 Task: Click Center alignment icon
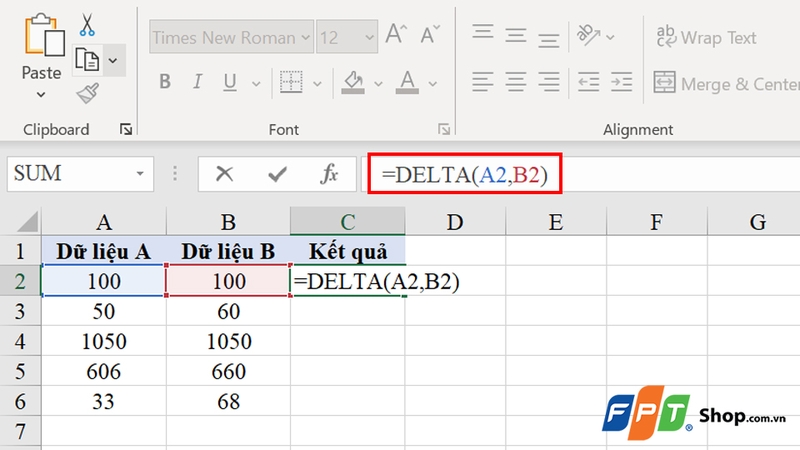tap(516, 82)
